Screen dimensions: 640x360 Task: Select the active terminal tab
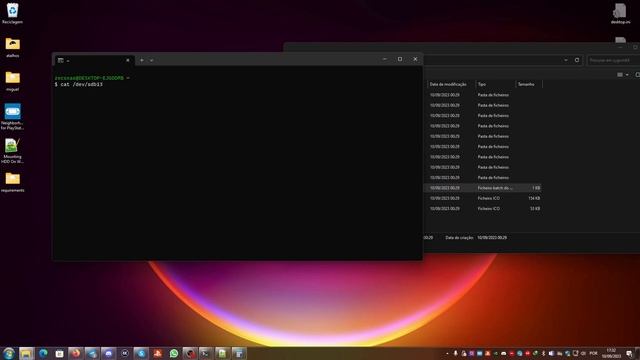(93, 60)
